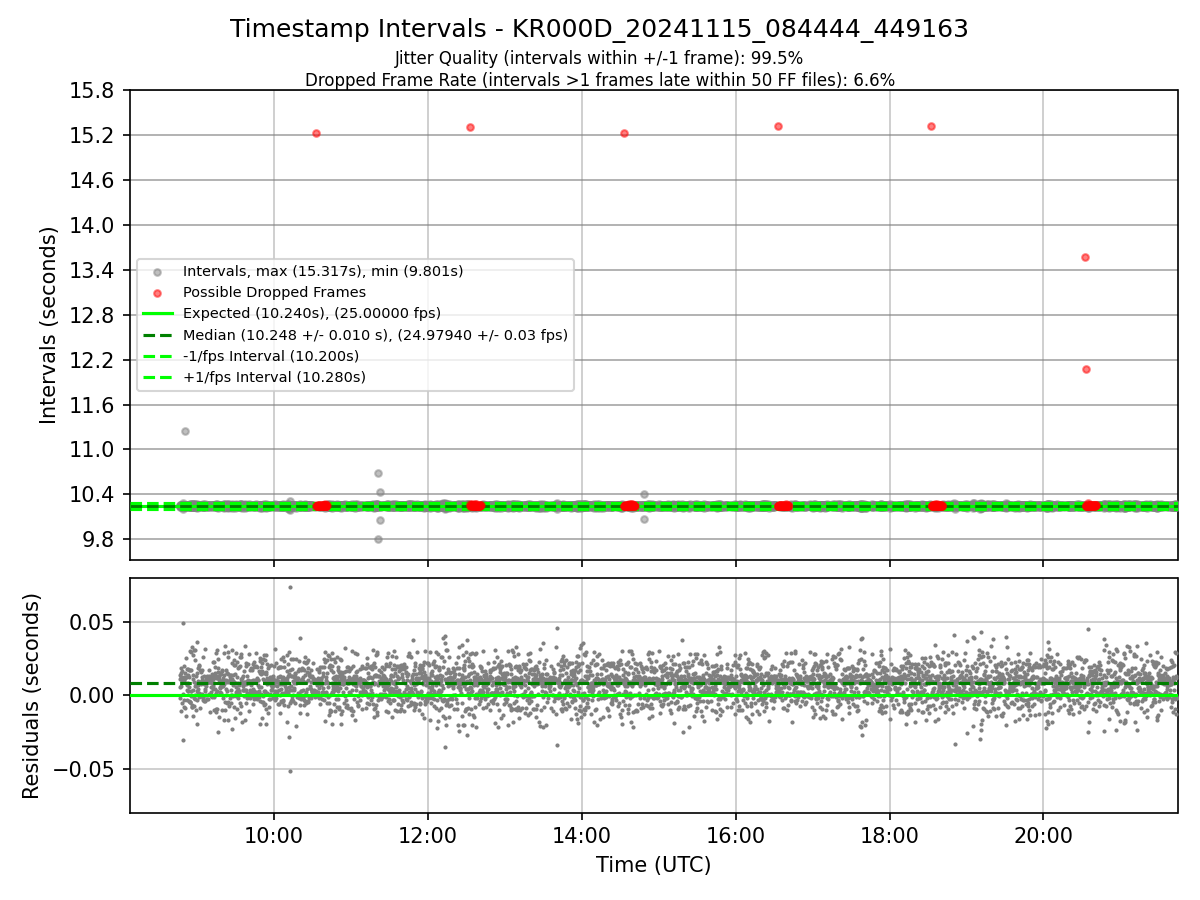Click the red dropped-frame point near 16:30 at 15.3s
The height and width of the screenshot is (900, 1200).
778,126
